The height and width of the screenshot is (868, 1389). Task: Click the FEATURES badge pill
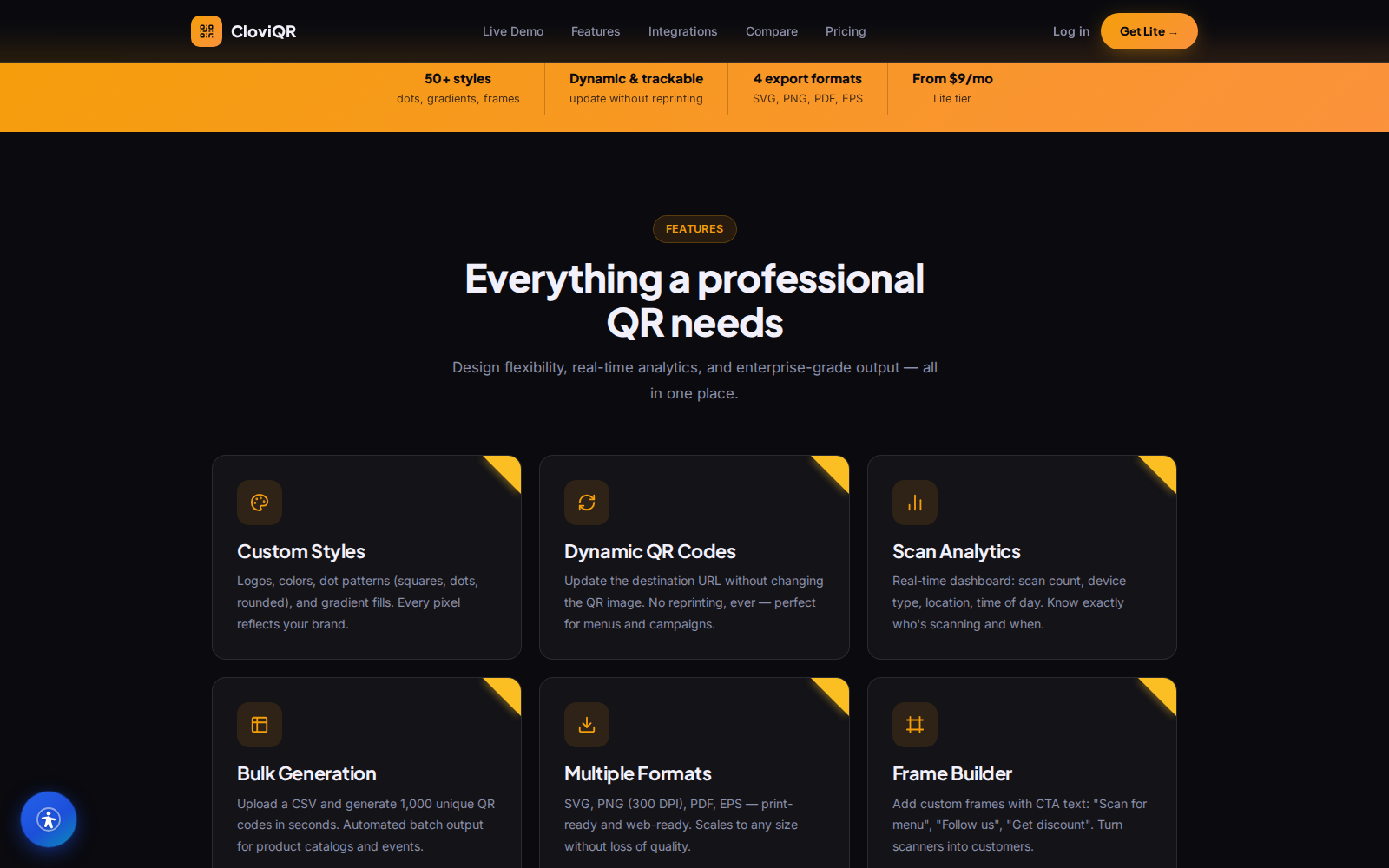[x=694, y=229]
